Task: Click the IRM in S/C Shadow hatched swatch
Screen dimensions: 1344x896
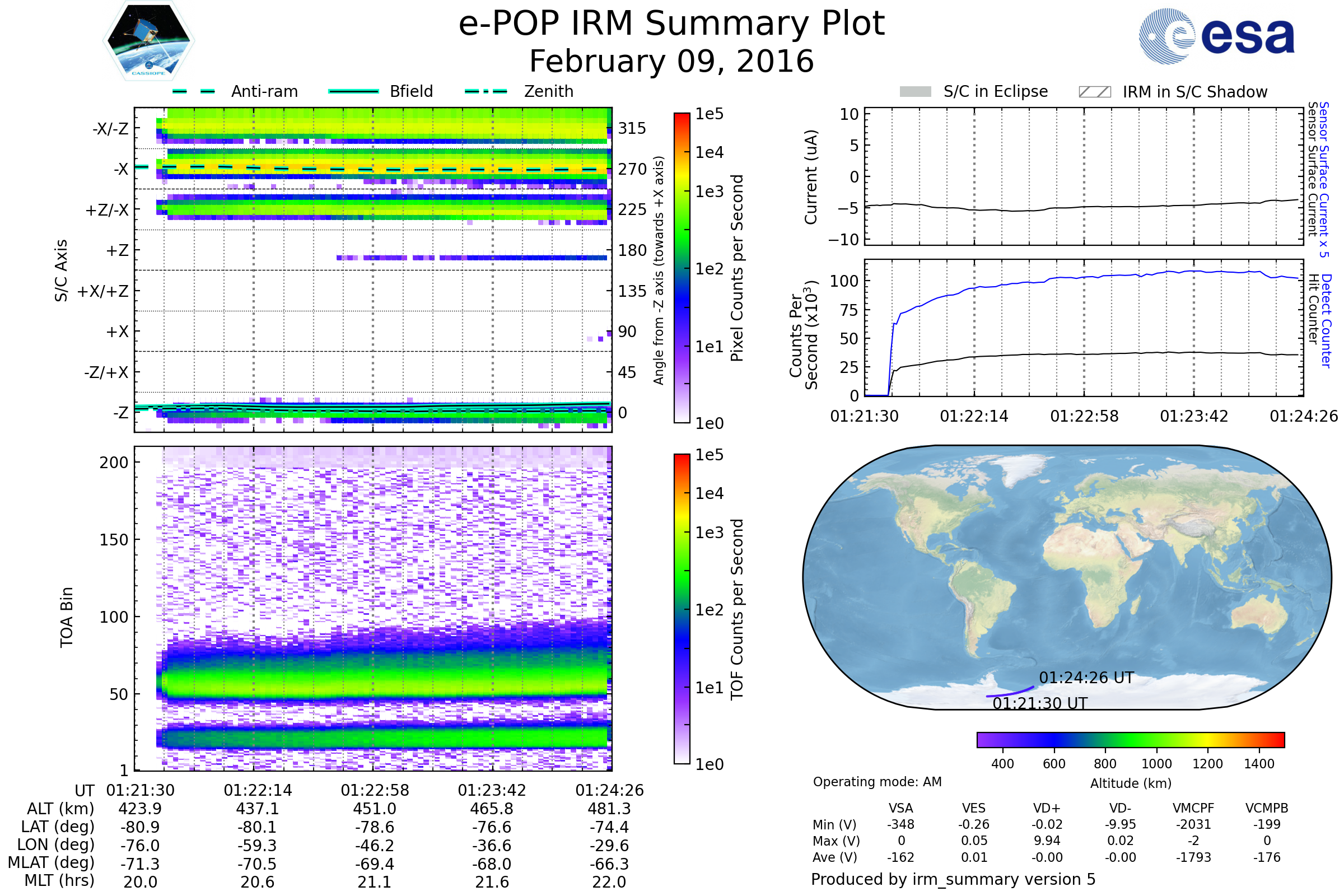Action: pos(1094,92)
